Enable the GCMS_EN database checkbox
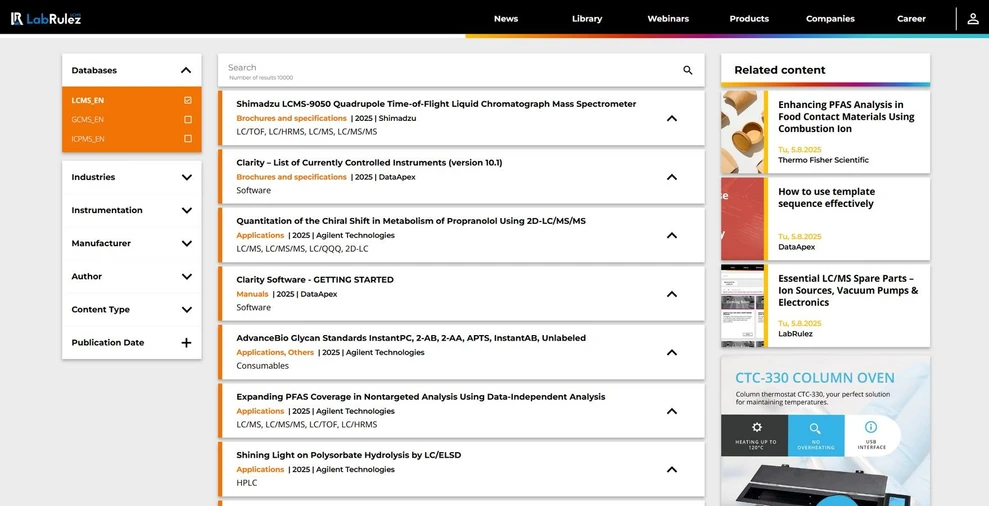 (x=188, y=120)
